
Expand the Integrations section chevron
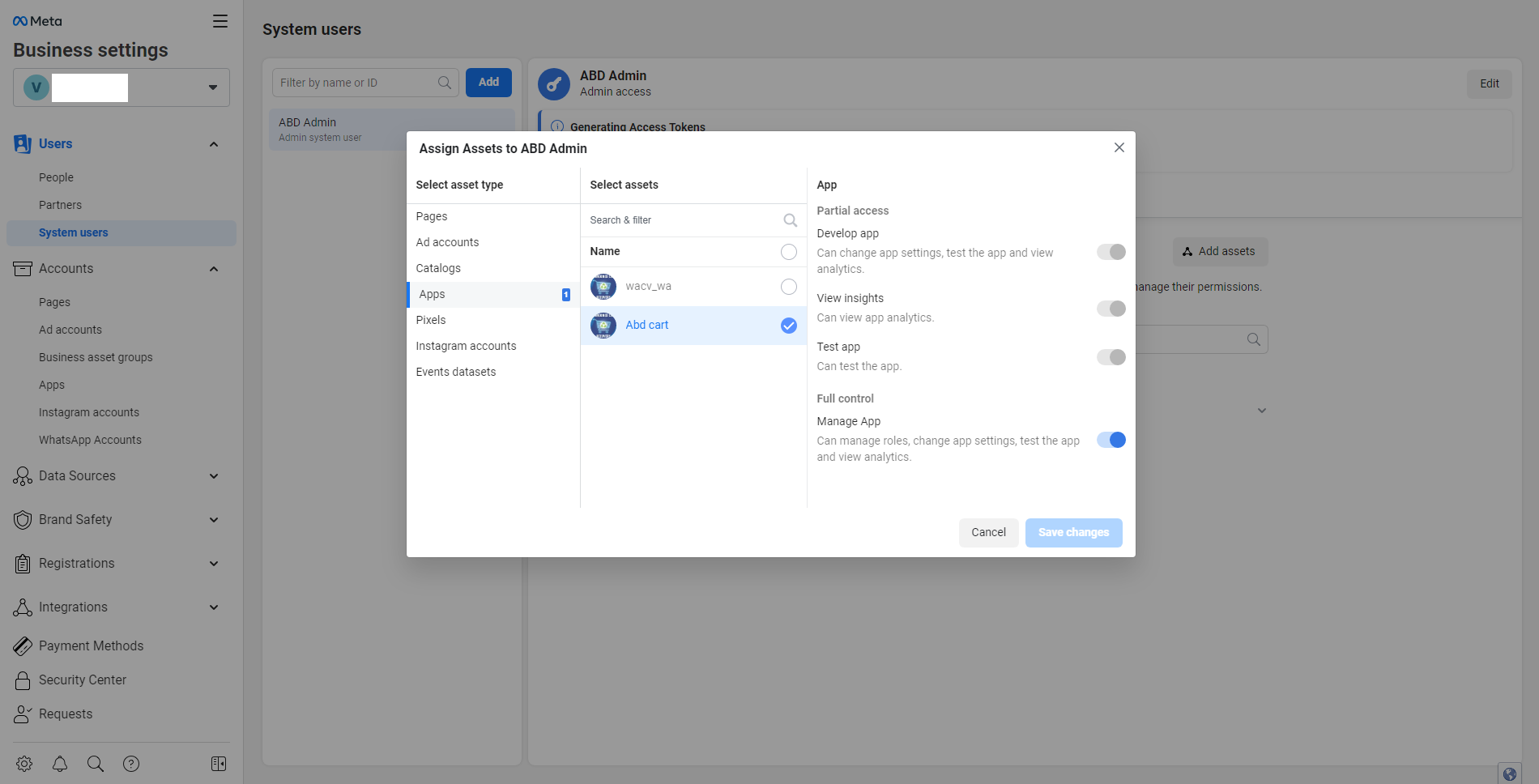[214, 607]
